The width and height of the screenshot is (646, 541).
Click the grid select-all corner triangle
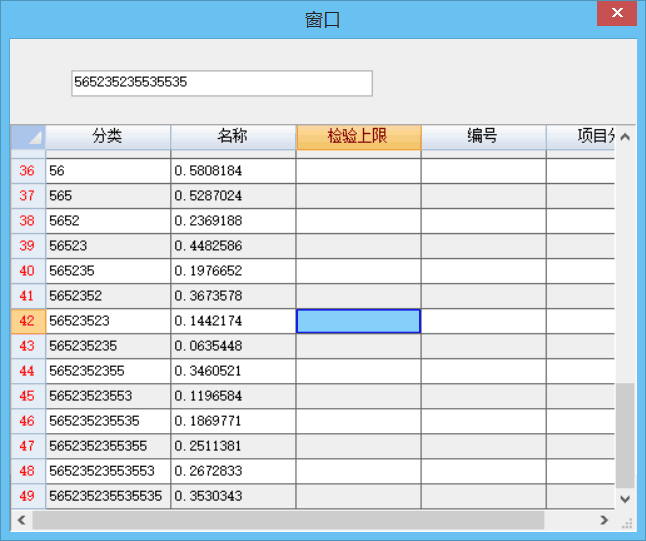29,137
